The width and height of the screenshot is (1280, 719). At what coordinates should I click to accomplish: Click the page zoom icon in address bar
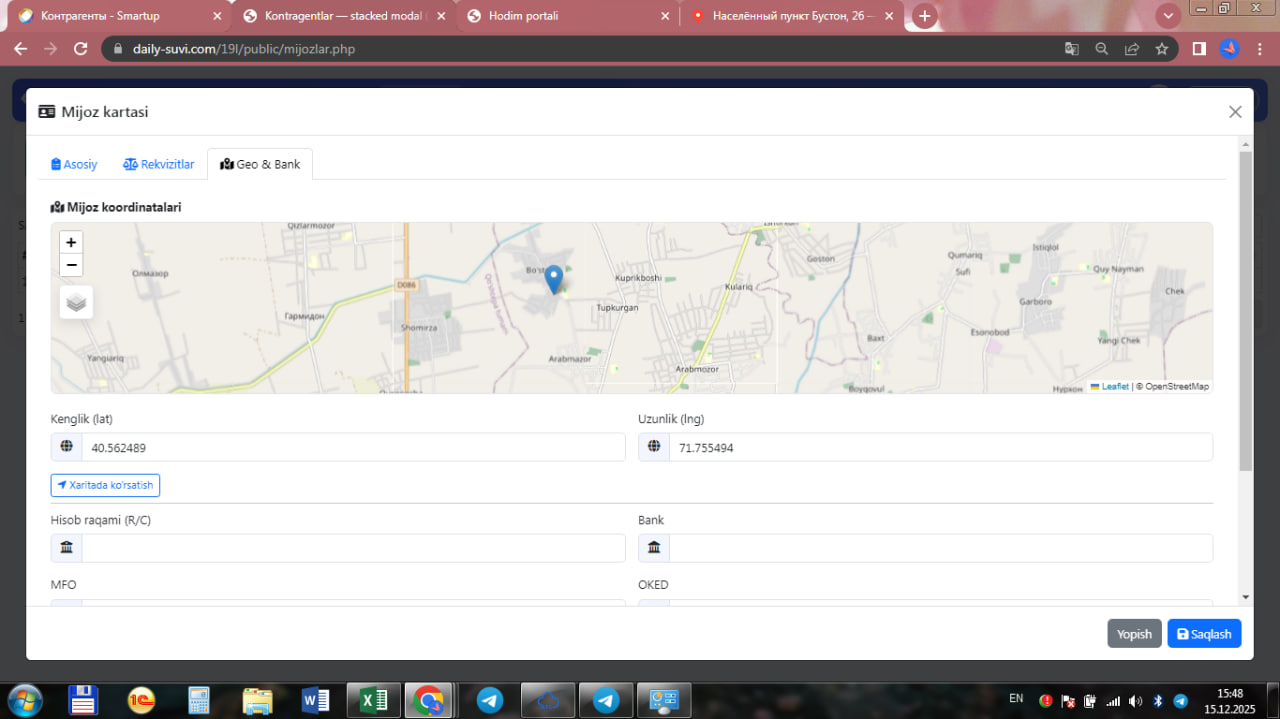click(1101, 48)
